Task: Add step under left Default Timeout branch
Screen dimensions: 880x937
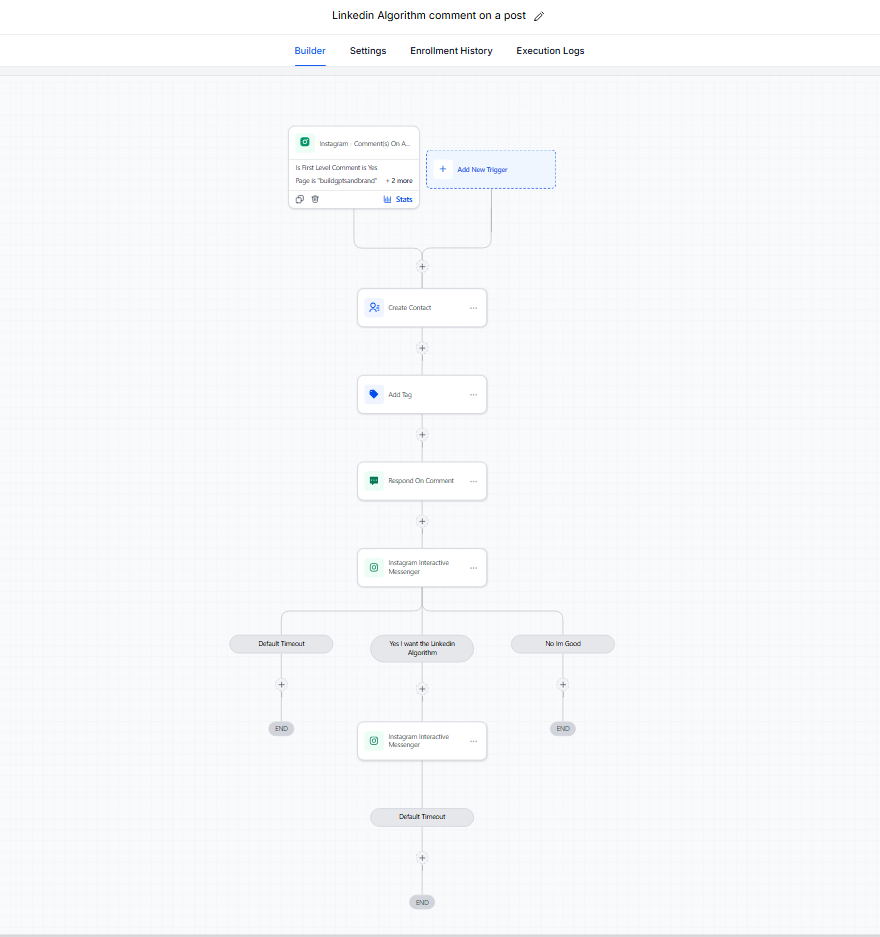Action: [x=281, y=684]
